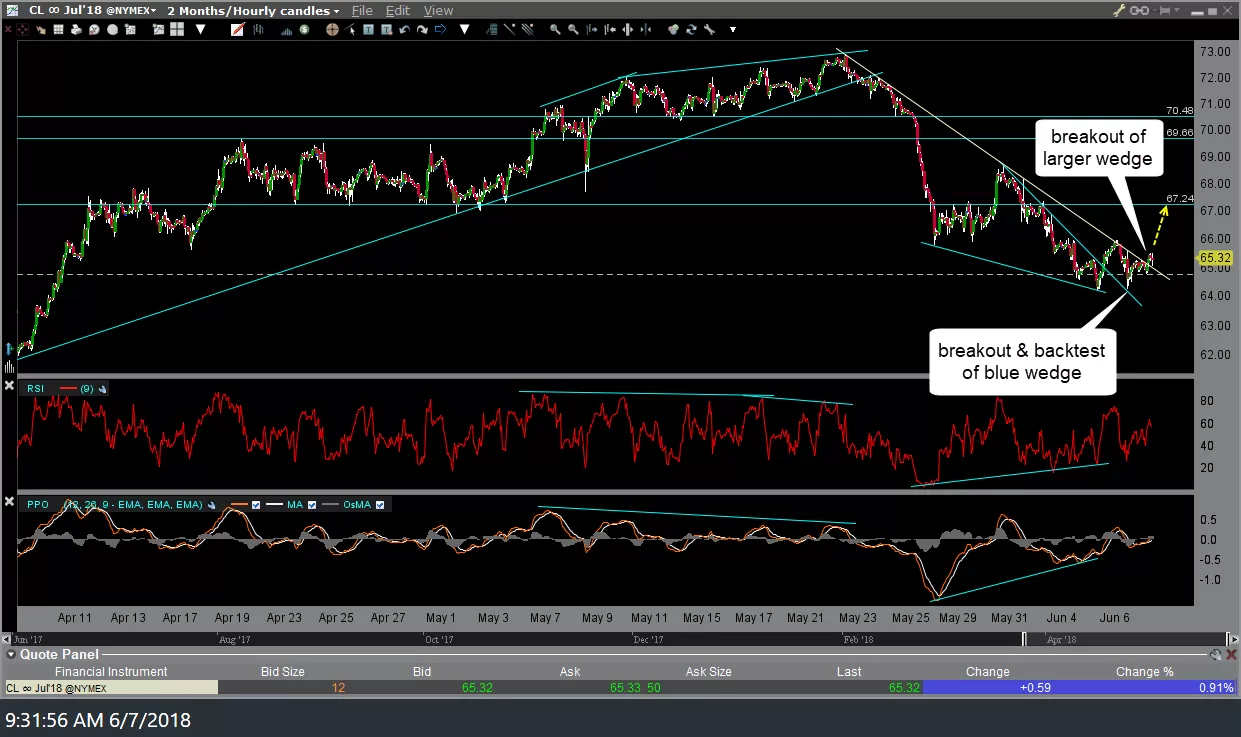
Task: Click the left arrow of time scrollbar
Action: (6, 639)
